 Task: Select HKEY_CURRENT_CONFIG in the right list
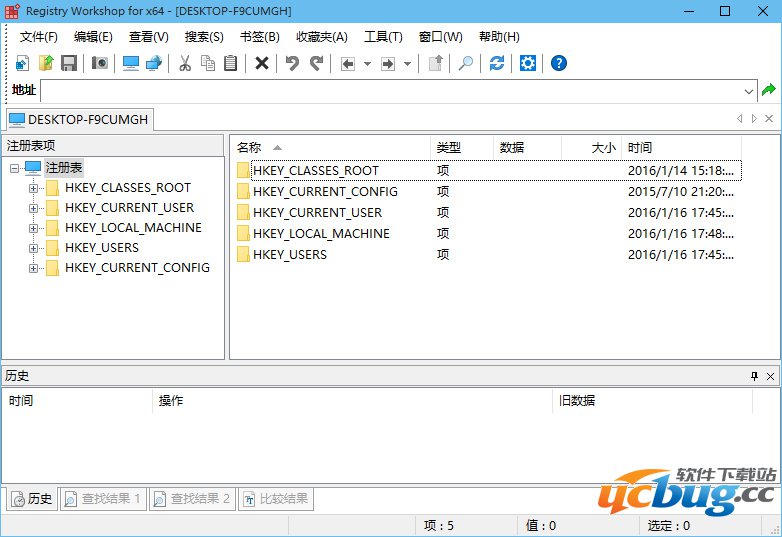325,191
